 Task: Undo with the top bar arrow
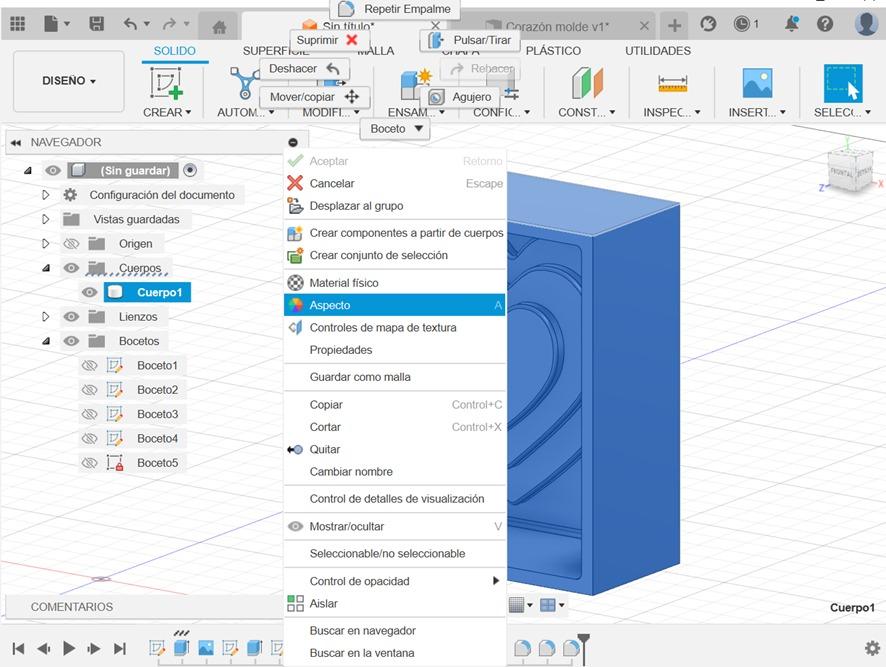coord(131,24)
